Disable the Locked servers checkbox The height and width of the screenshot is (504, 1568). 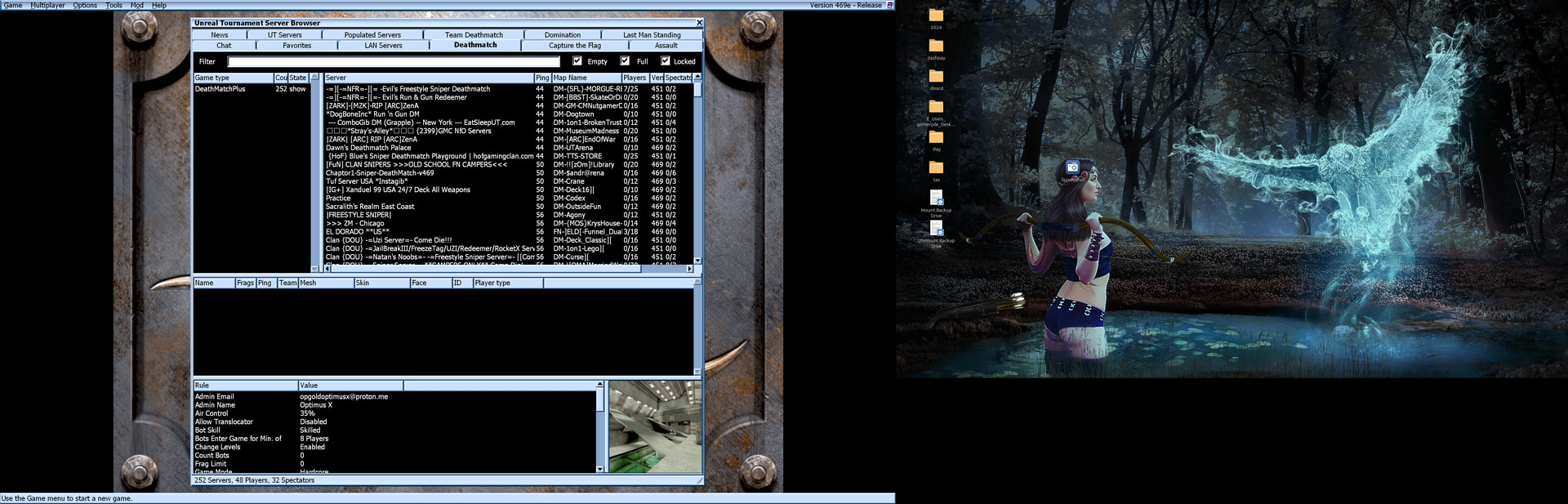coord(665,61)
